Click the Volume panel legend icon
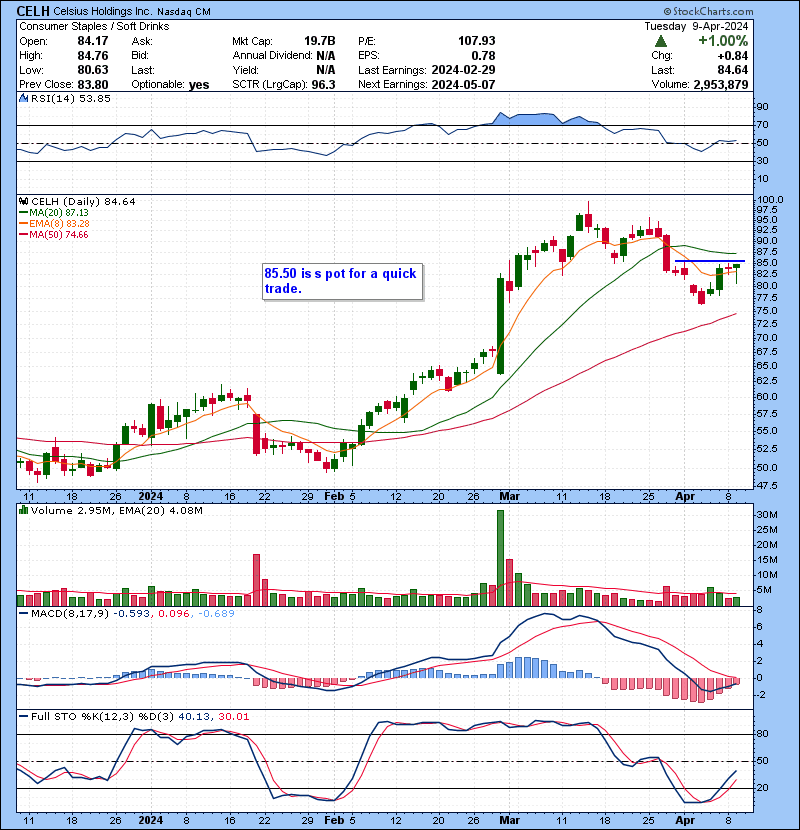 point(23,510)
